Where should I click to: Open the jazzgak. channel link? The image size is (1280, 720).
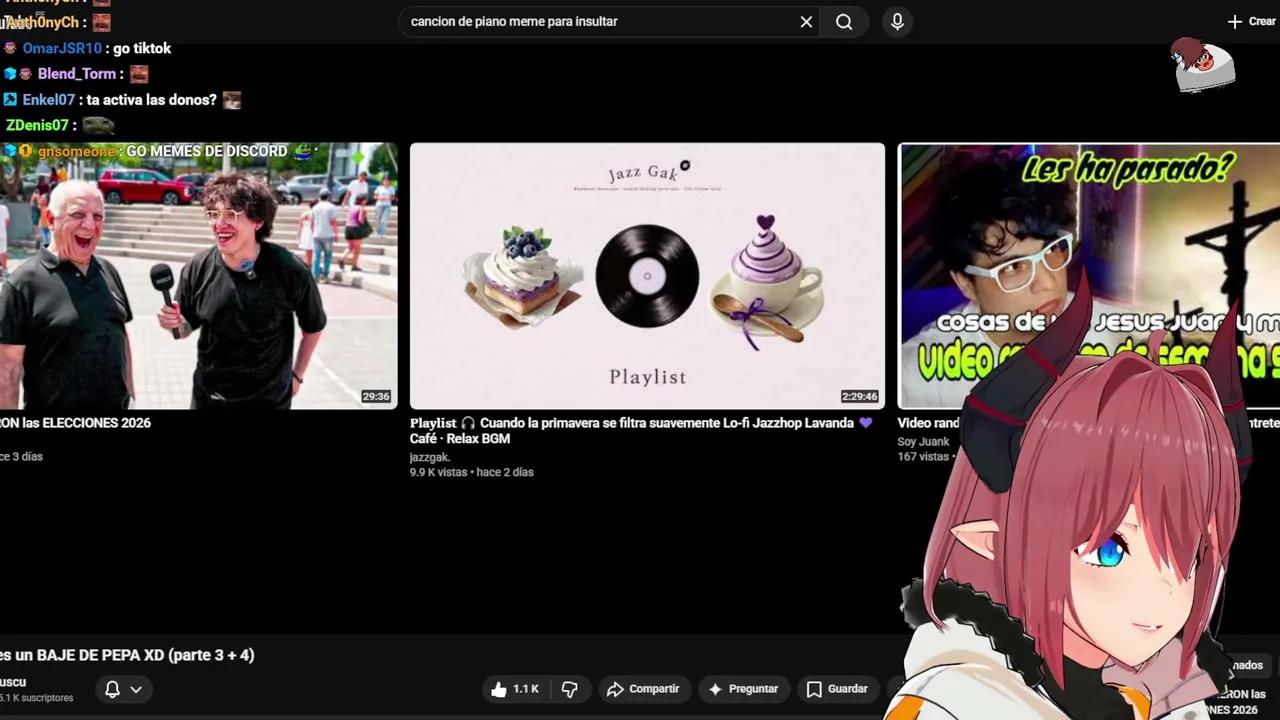click(x=430, y=457)
